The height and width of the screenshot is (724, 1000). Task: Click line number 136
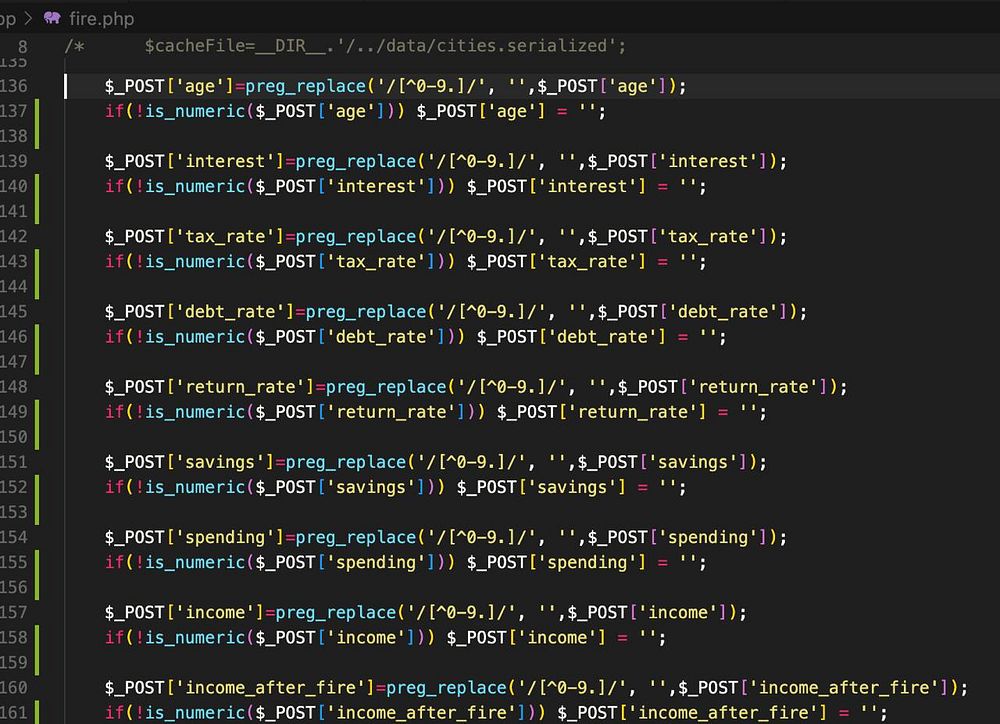[x=14, y=86]
